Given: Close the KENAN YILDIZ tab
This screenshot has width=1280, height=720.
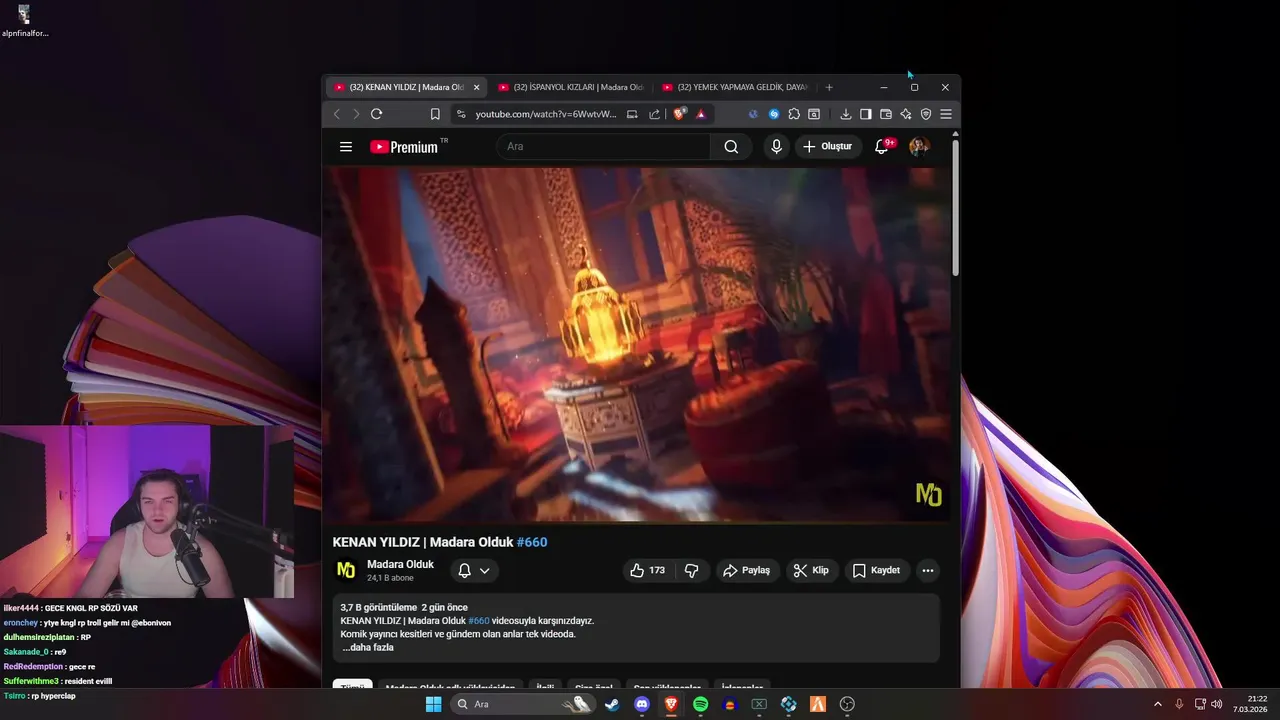Looking at the screenshot, I should click(x=476, y=87).
